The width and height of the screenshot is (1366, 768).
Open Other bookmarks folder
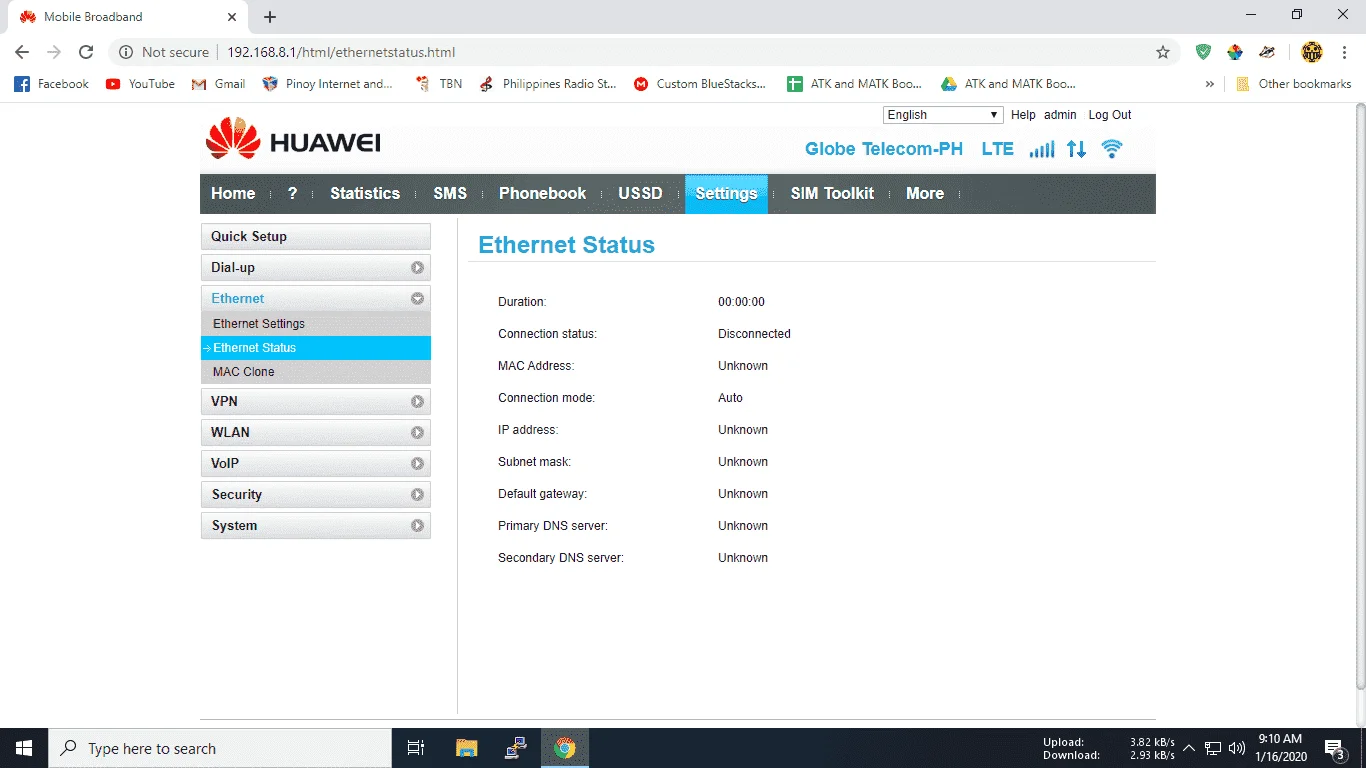[1294, 84]
